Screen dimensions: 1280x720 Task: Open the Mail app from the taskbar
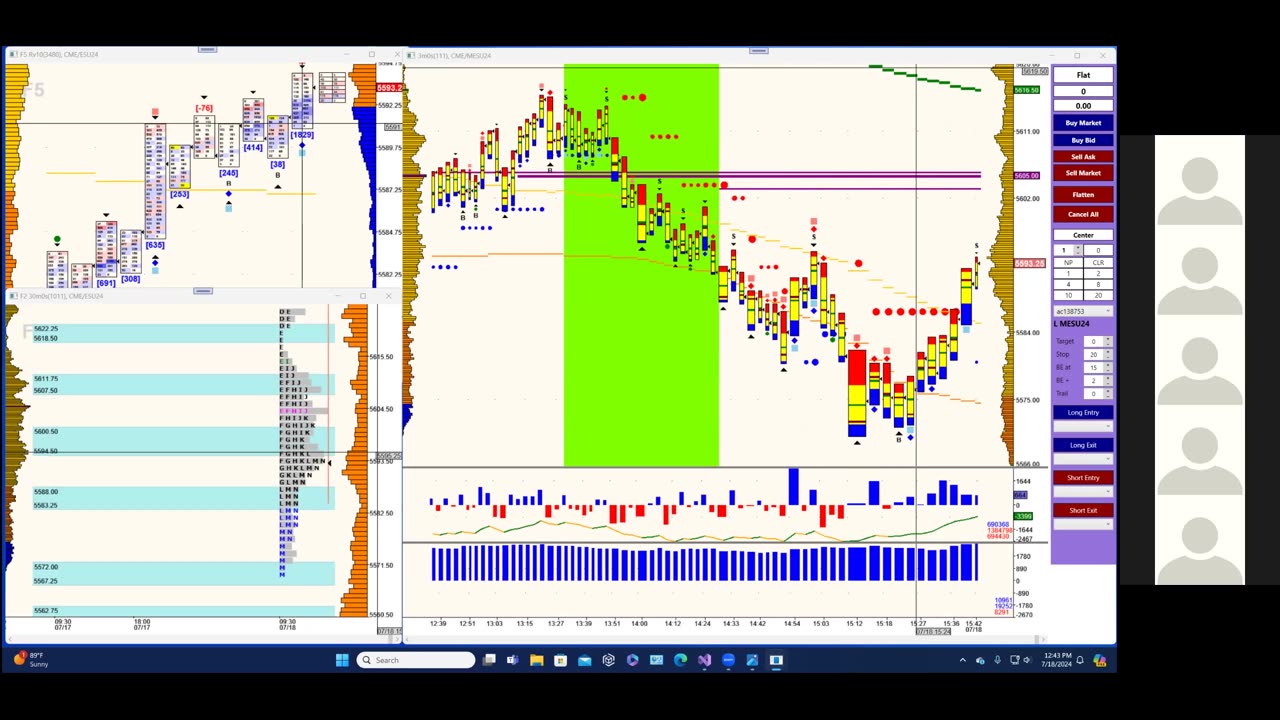[x=585, y=660]
